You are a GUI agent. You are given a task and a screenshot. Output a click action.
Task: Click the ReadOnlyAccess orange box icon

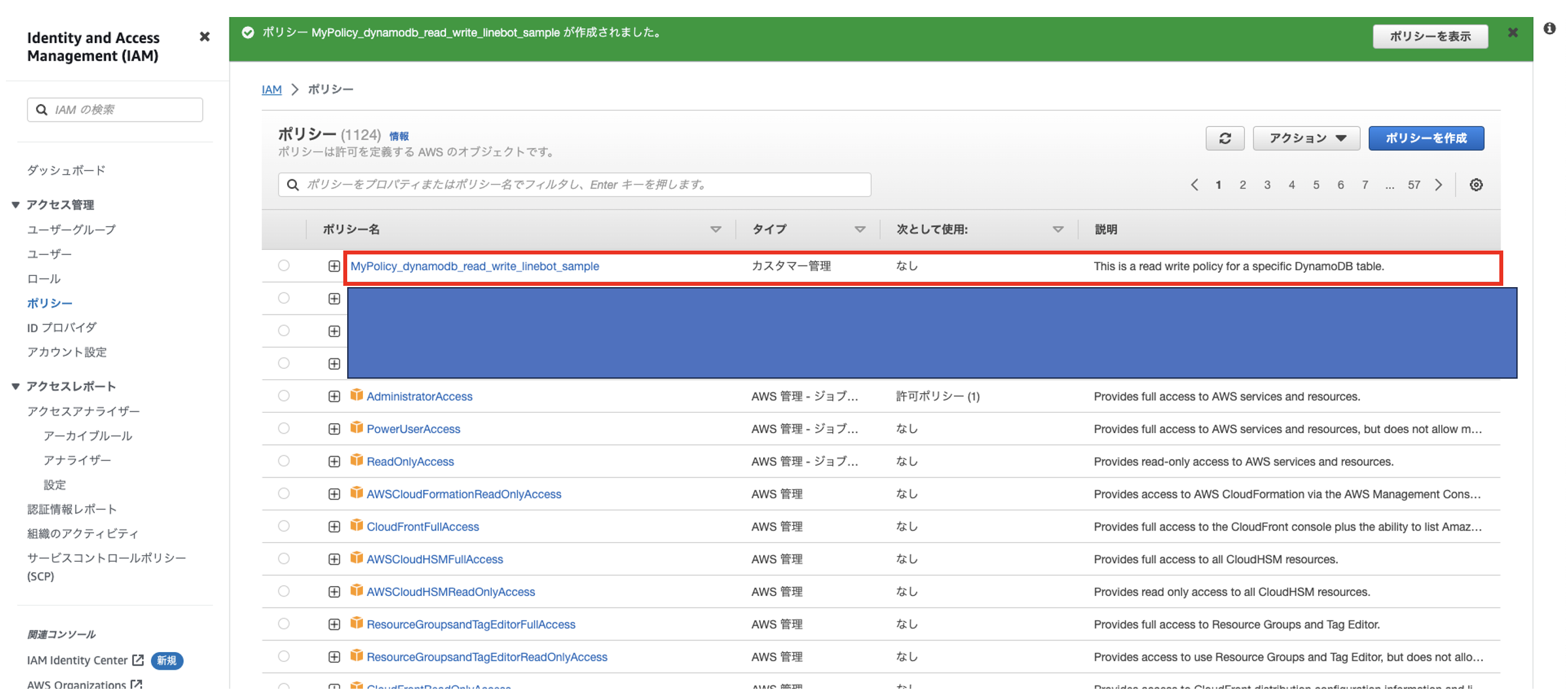[x=356, y=460]
